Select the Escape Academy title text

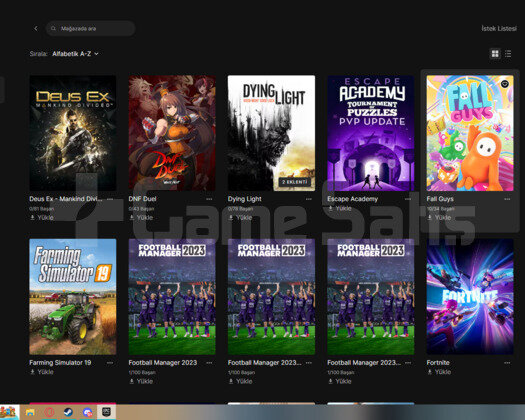click(x=353, y=199)
